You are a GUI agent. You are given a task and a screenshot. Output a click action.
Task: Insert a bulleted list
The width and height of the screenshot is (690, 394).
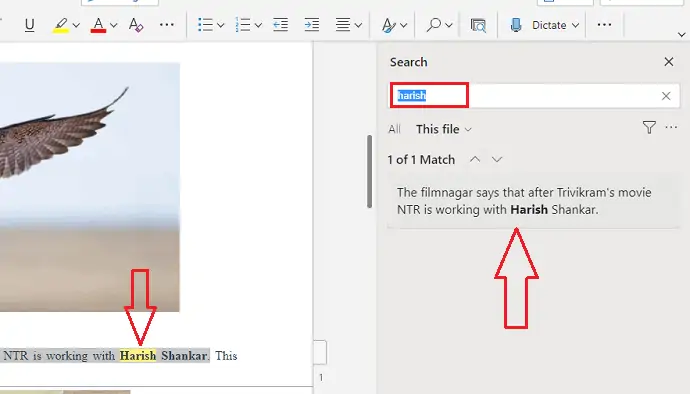[x=205, y=25]
